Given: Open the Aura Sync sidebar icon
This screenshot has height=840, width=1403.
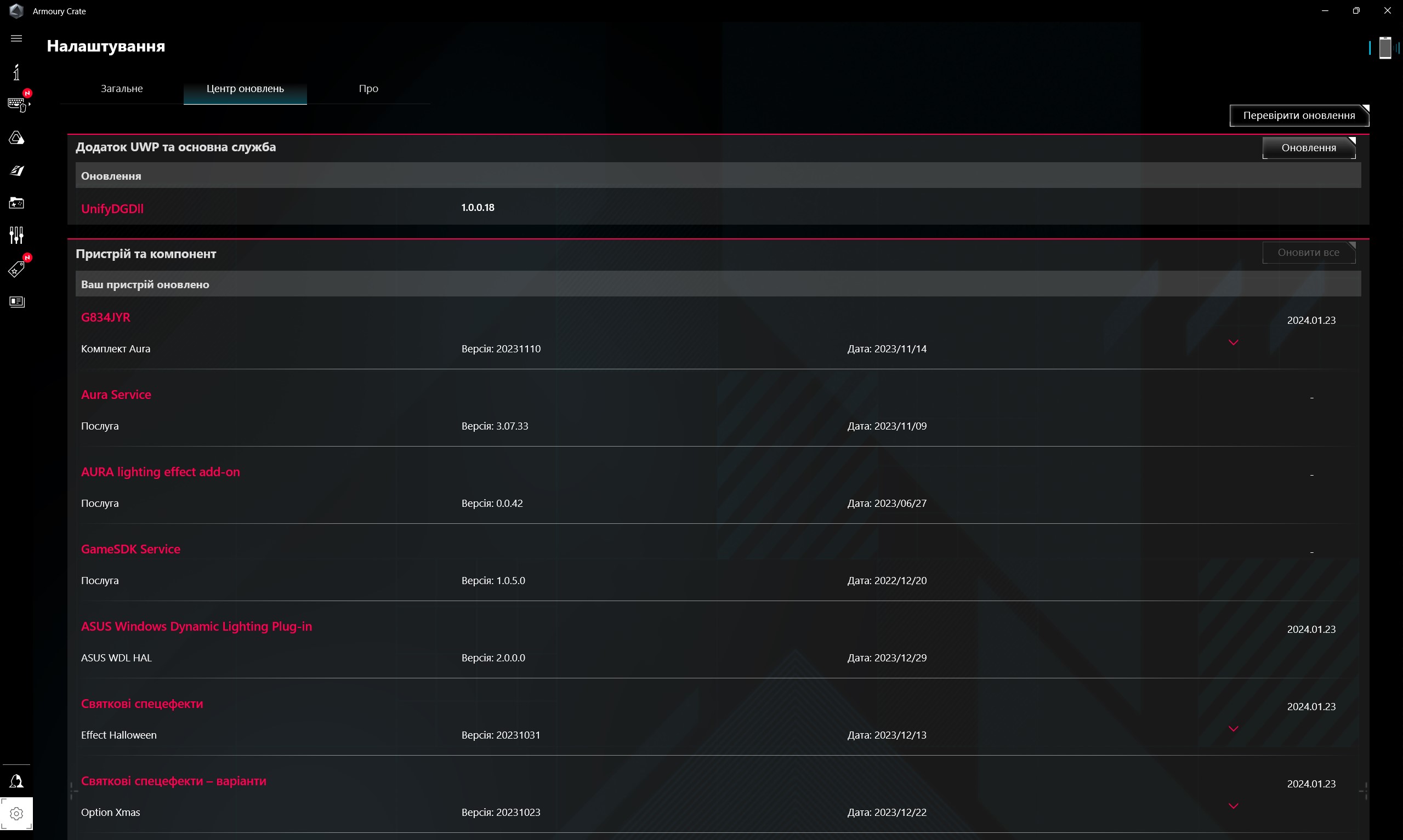Looking at the screenshot, I should [x=16, y=138].
